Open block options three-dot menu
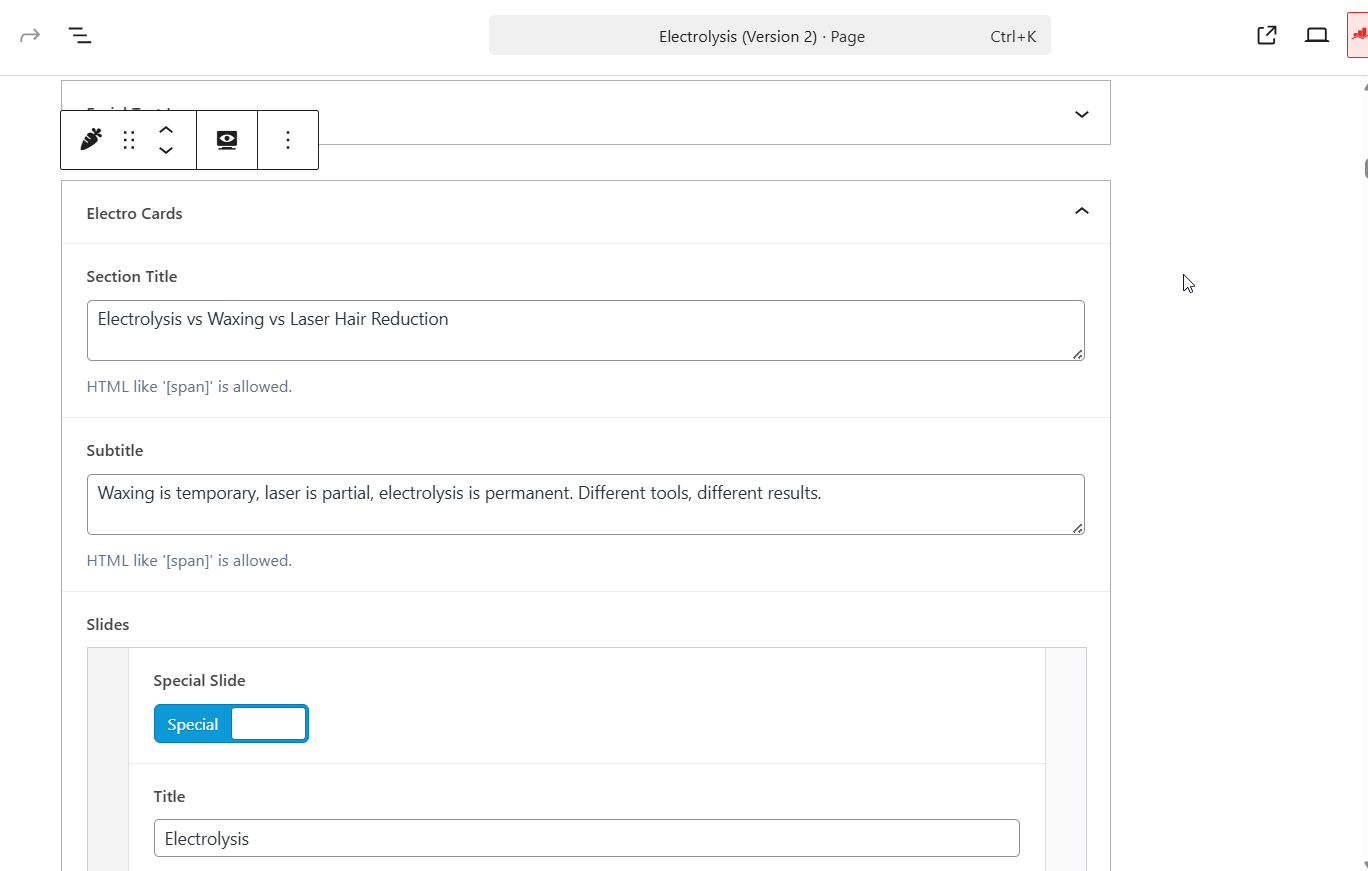The height and width of the screenshot is (871, 1368). click(x=288, y=140)
